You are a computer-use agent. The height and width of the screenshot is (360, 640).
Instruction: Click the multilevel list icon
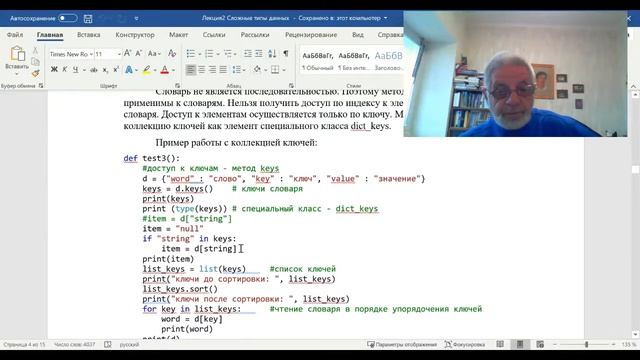click(228, 53)
